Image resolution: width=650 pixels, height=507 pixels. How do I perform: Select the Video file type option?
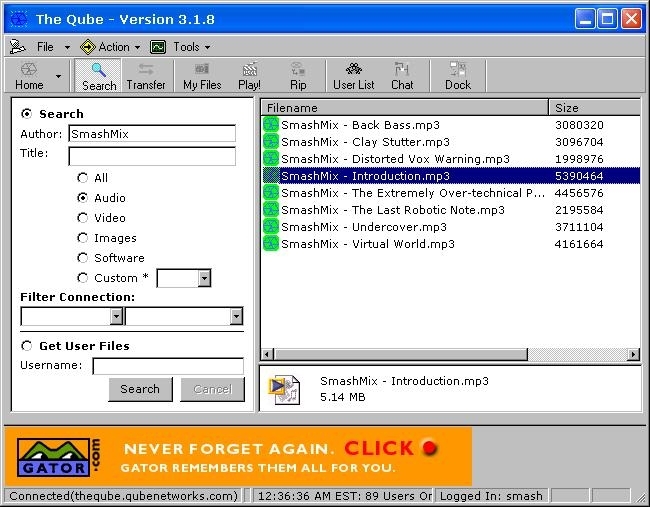[x=82, y=218]
